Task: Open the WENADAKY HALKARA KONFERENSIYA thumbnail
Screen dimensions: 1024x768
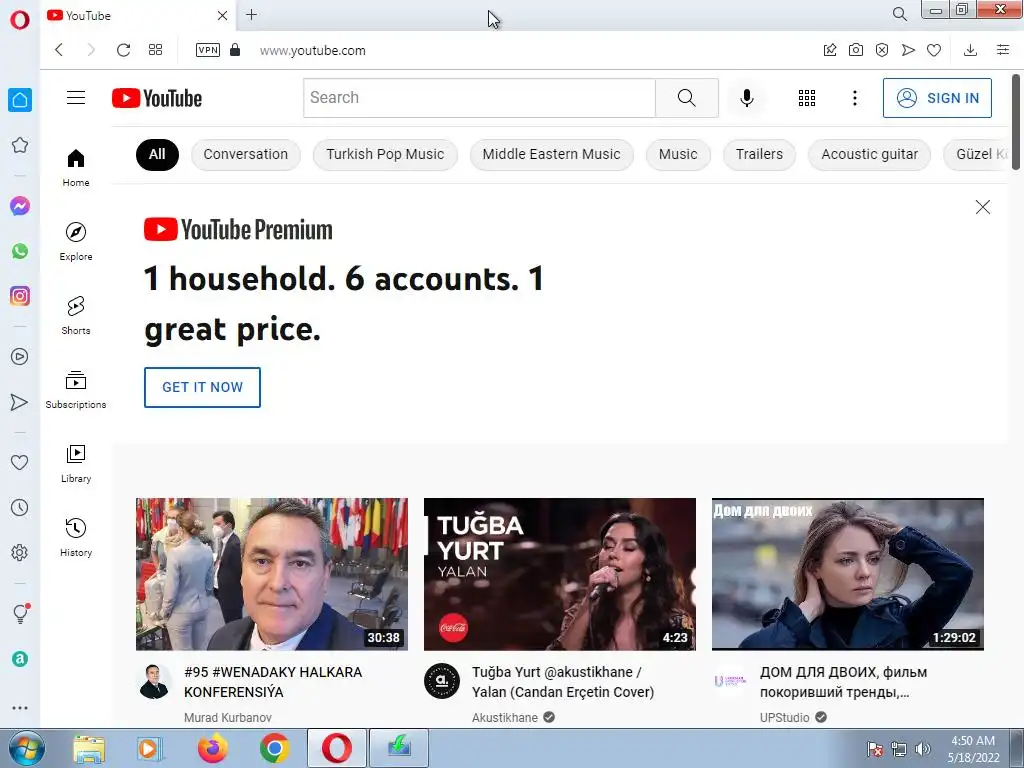Action: point(272,574)
